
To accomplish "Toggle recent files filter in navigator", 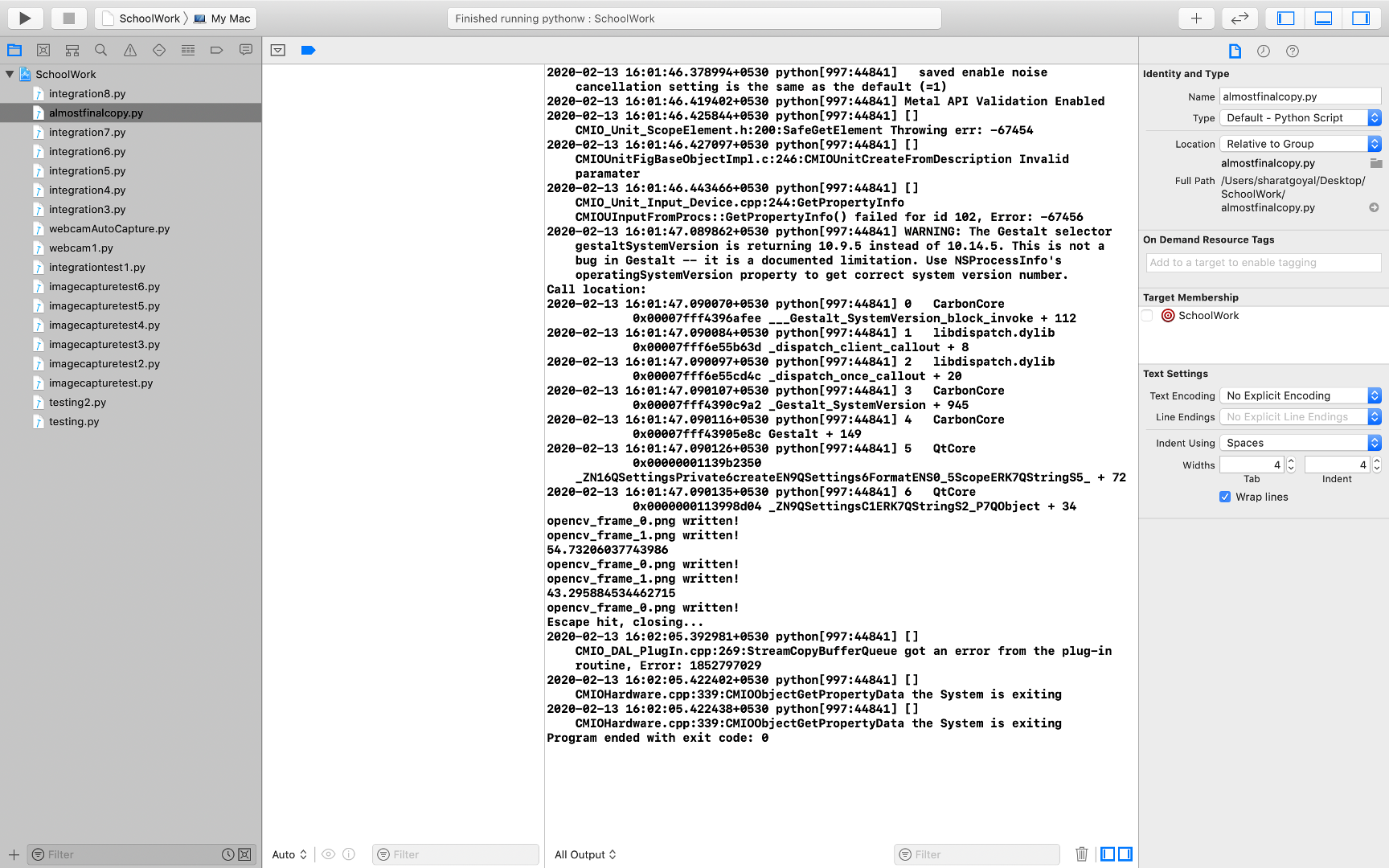I will pyautogui.click(x=228, y=854).
